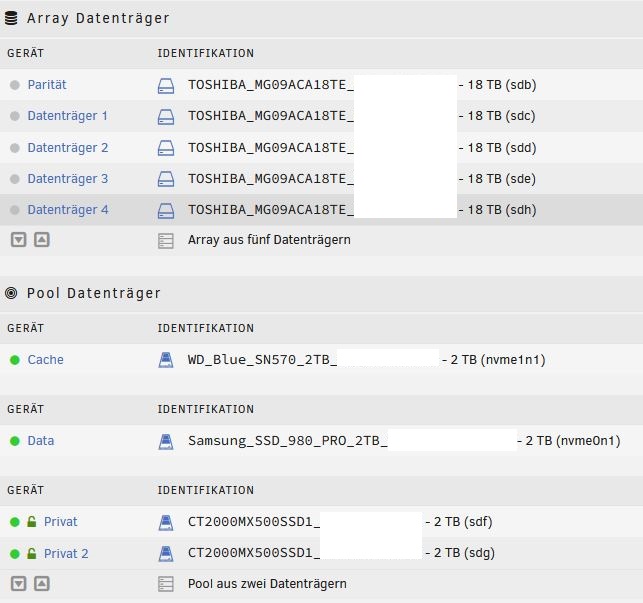Click the drive icon on Datenträger 4 row

click(x=166, y=210)
